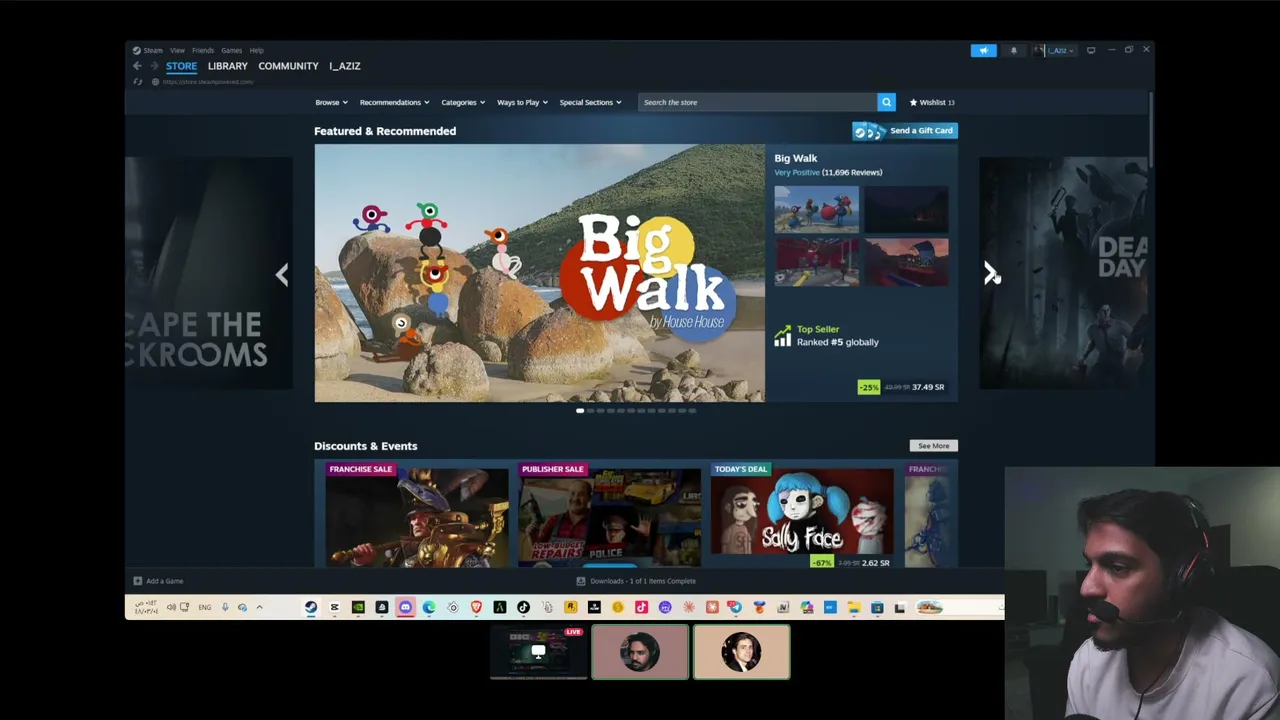Select the last carousel page dot
Viewport: 1280px width, 720px height.
(x=692, y=411)
